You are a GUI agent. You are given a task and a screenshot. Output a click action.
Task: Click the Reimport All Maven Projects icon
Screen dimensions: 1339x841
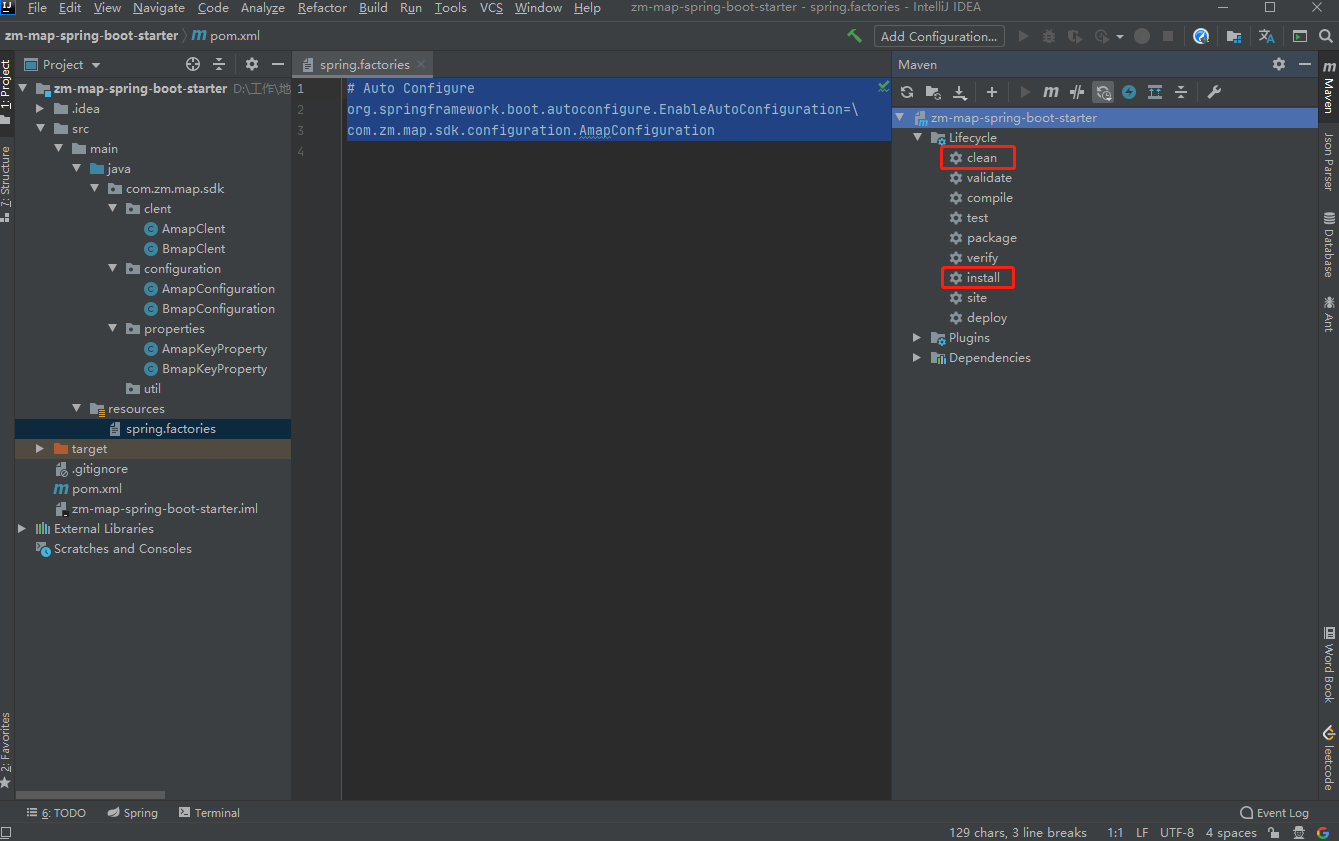(x=907, y=92)
